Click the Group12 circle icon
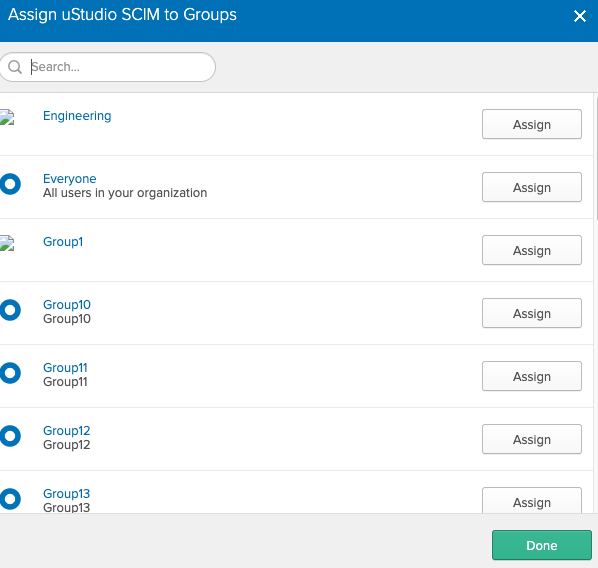The width and height of the screenshot is (598, 568). [10, 436]
